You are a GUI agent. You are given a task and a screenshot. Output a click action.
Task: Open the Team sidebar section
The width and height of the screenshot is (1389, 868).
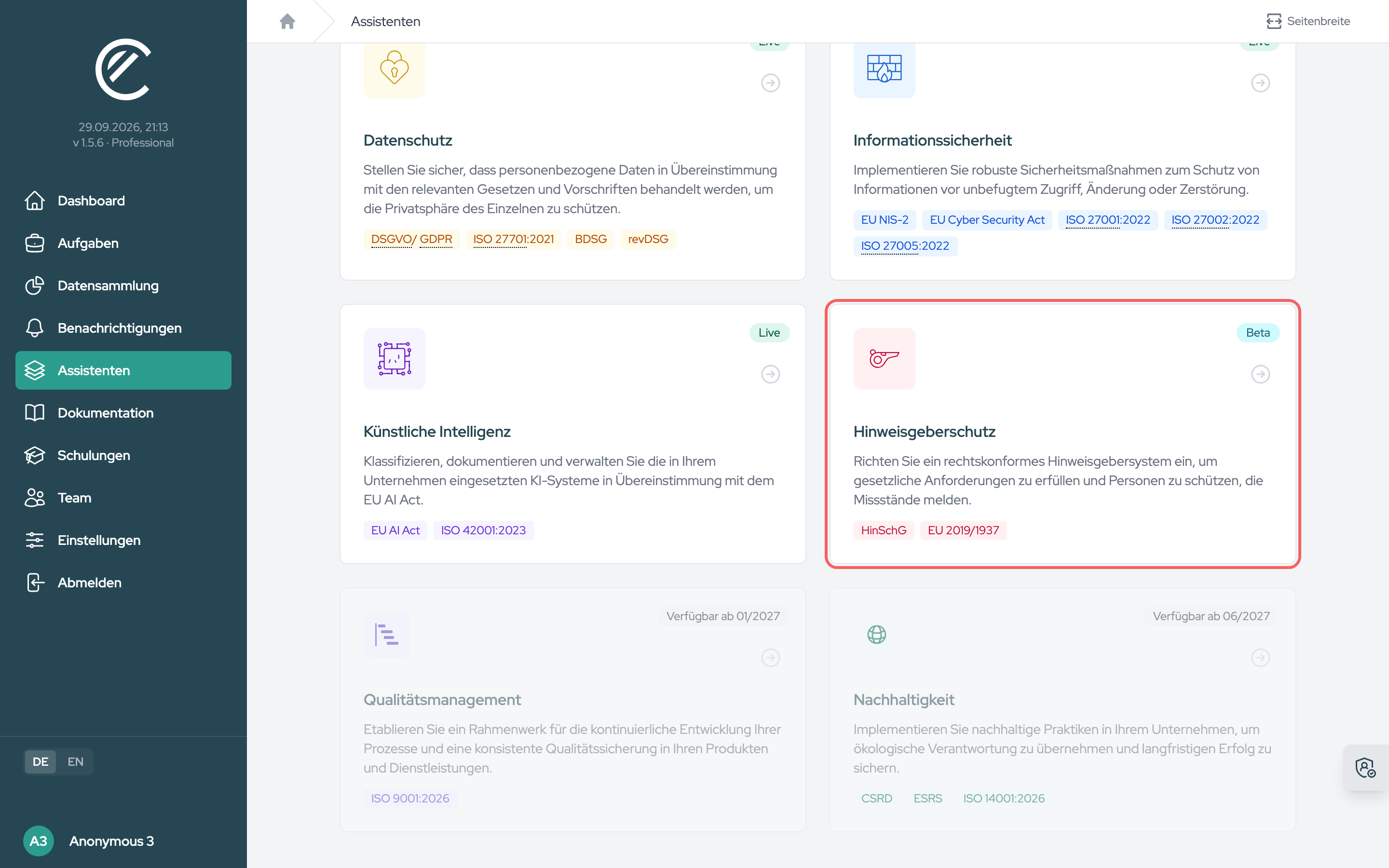123,498
